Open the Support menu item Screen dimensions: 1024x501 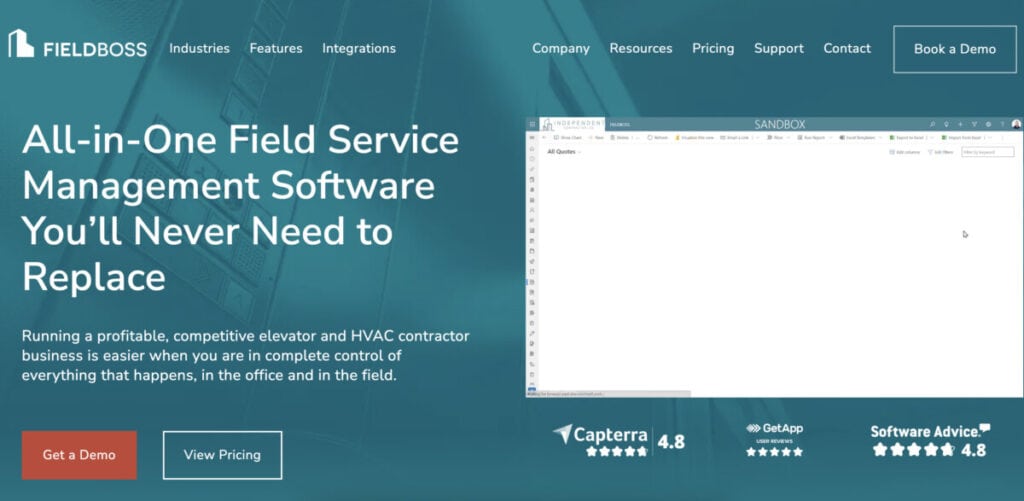pos(778,48)
